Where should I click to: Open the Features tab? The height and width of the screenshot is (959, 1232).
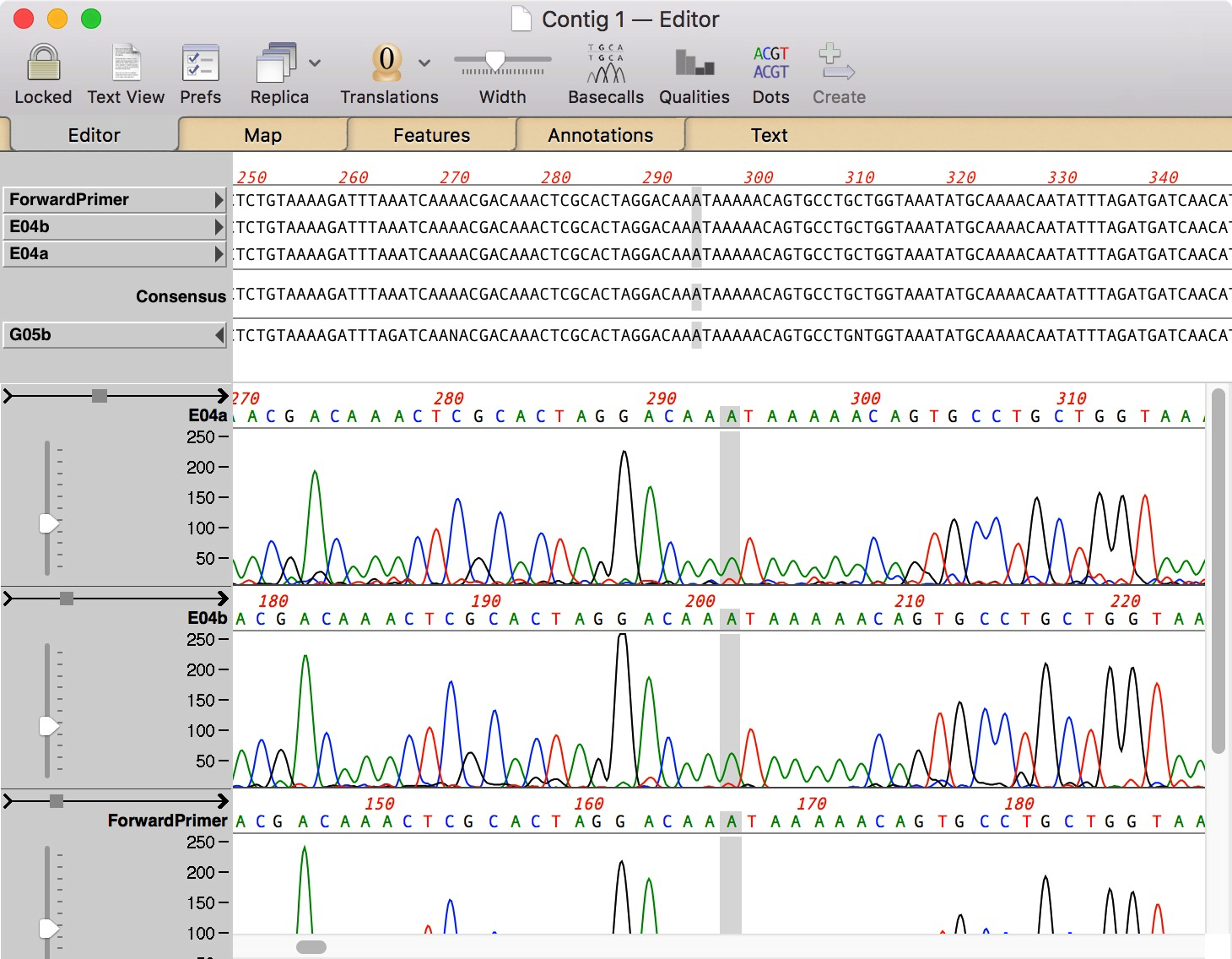pyautogui.click(x=431, y=135)
